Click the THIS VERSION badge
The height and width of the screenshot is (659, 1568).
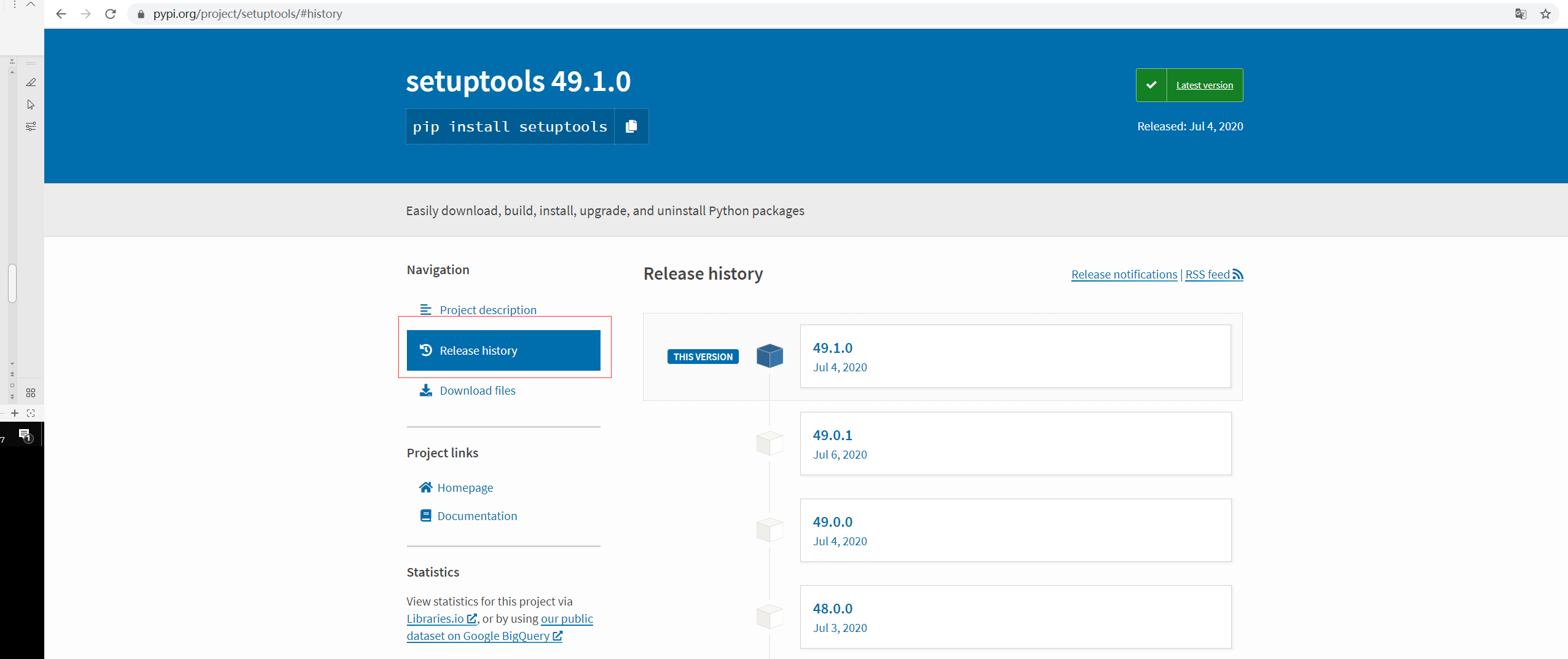pos(703,357)
